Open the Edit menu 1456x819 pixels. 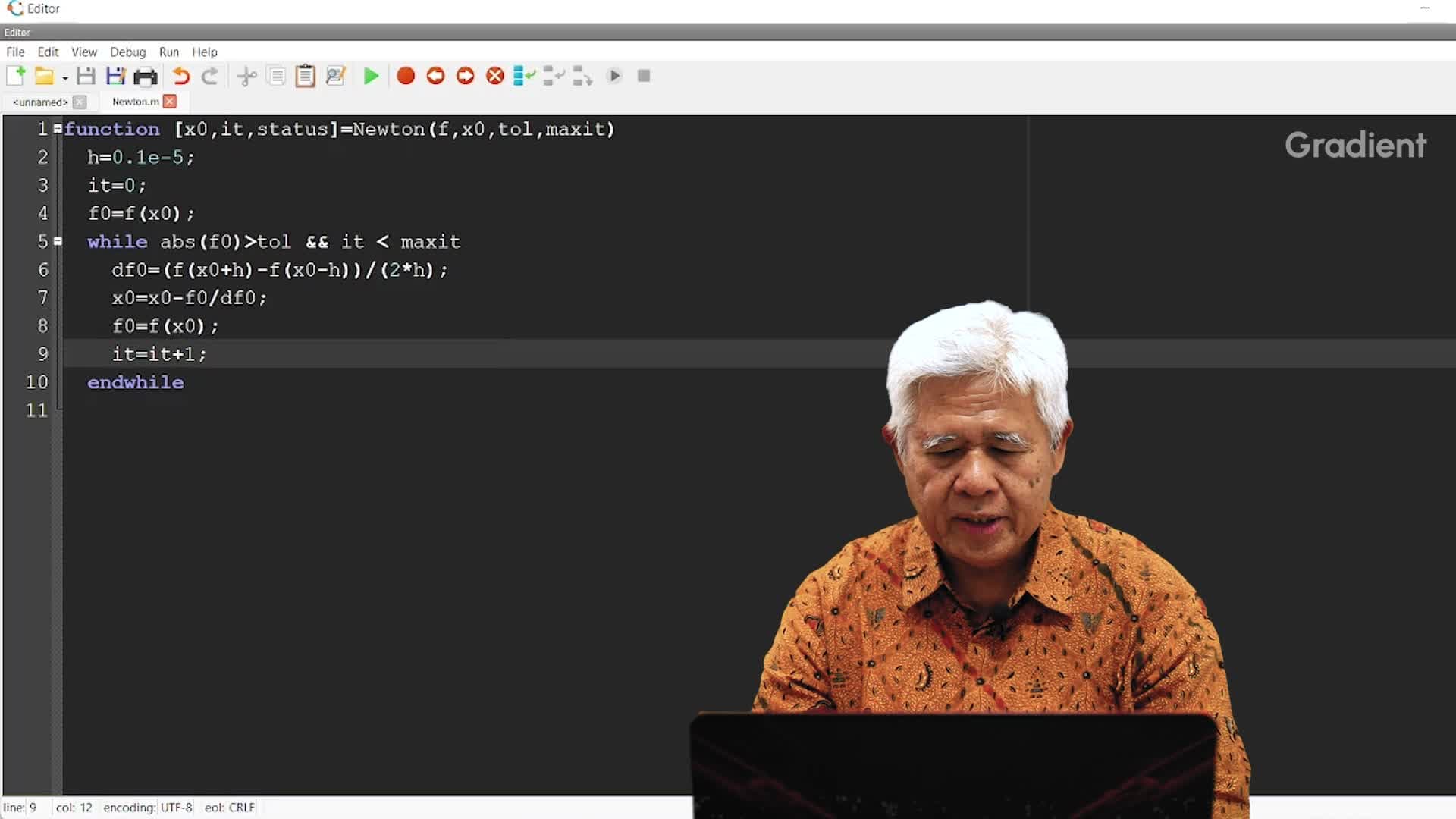tap(48, 52)
